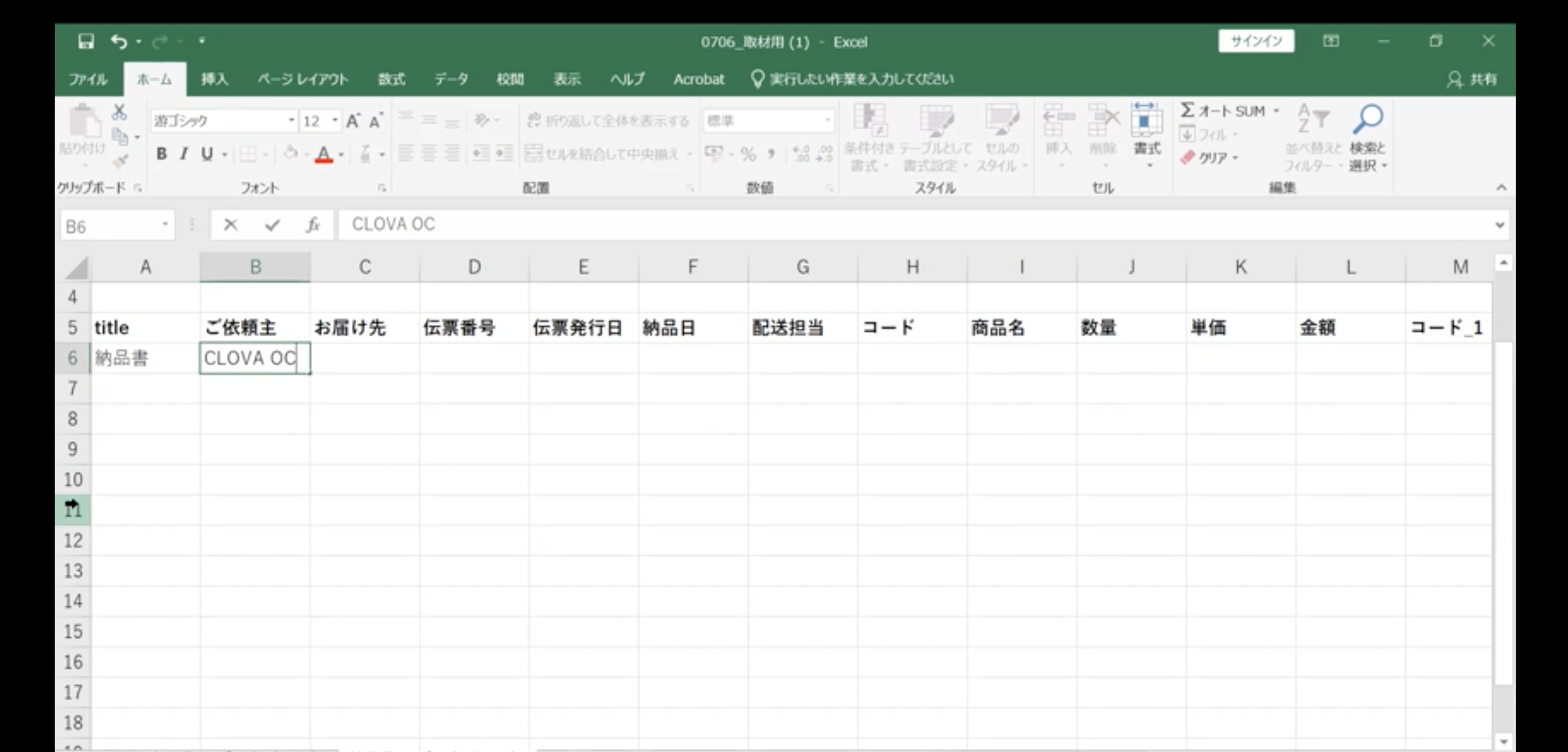Screen dimensions: 1568x752
Task: Click the AutoSum sigma icon
Action: click(1187, 110)
